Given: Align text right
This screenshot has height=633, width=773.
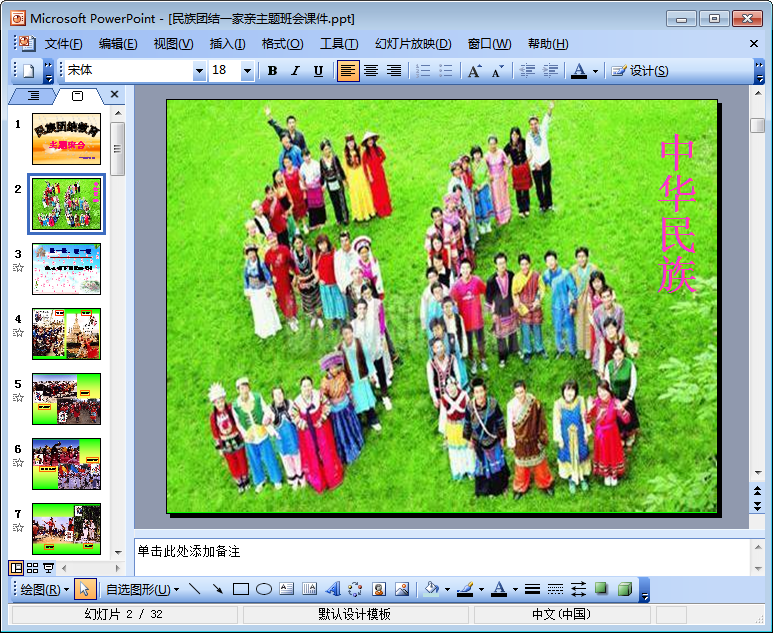Looking at the screenshot, I should (393, 71).
